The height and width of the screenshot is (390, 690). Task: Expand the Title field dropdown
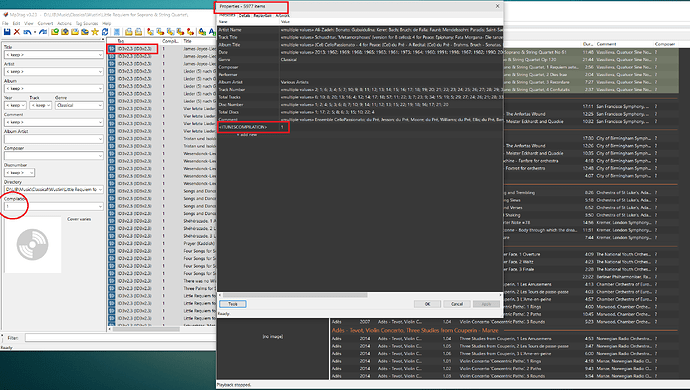click(x=100, y=55)
